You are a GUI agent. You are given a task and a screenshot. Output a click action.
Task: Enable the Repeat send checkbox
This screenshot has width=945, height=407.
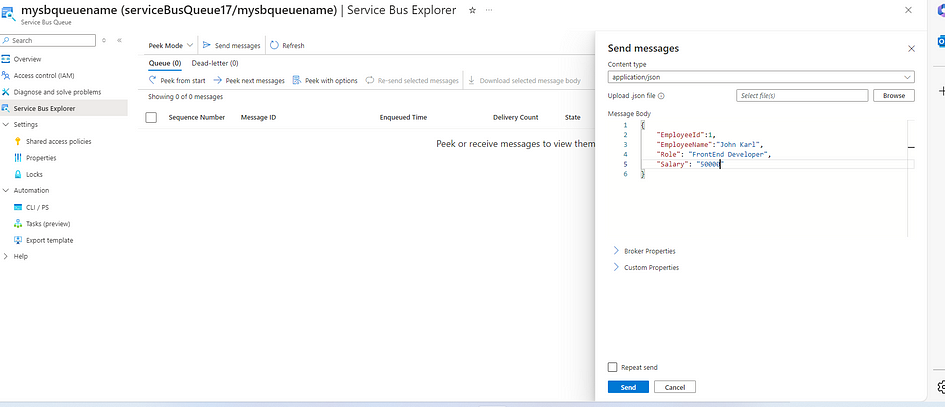pyautogui.click(x=612, y=367)
